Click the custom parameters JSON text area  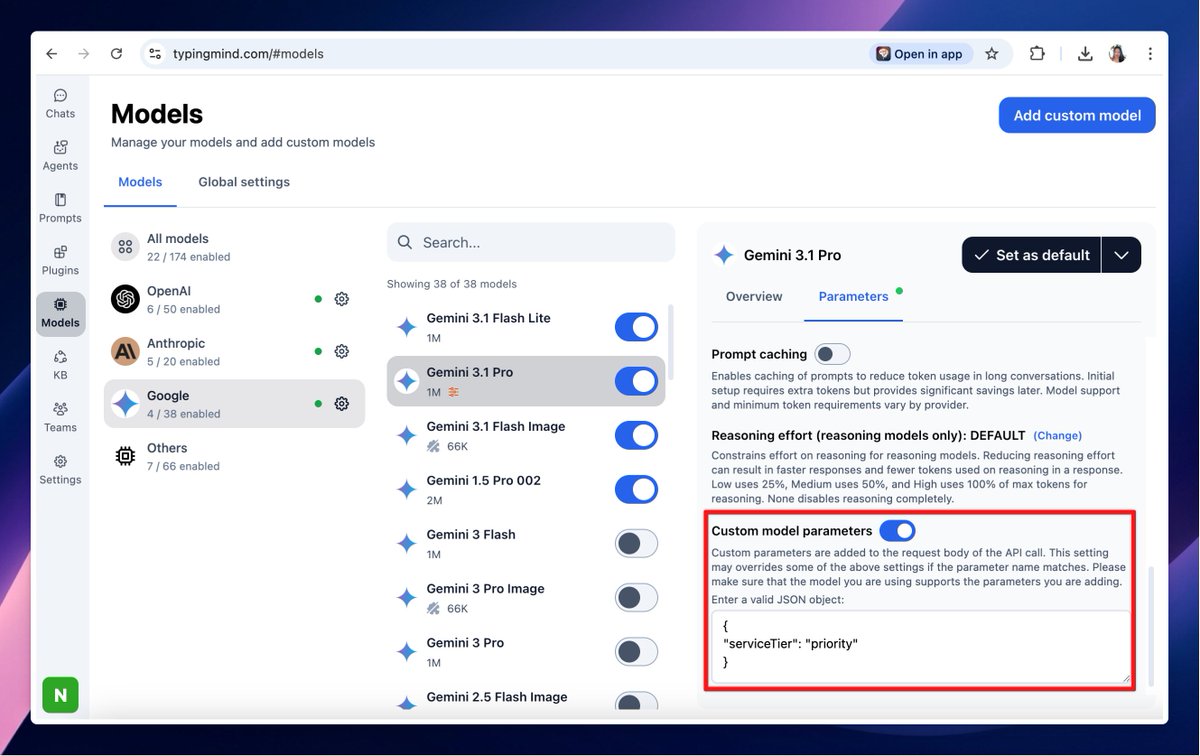[921, 647]
